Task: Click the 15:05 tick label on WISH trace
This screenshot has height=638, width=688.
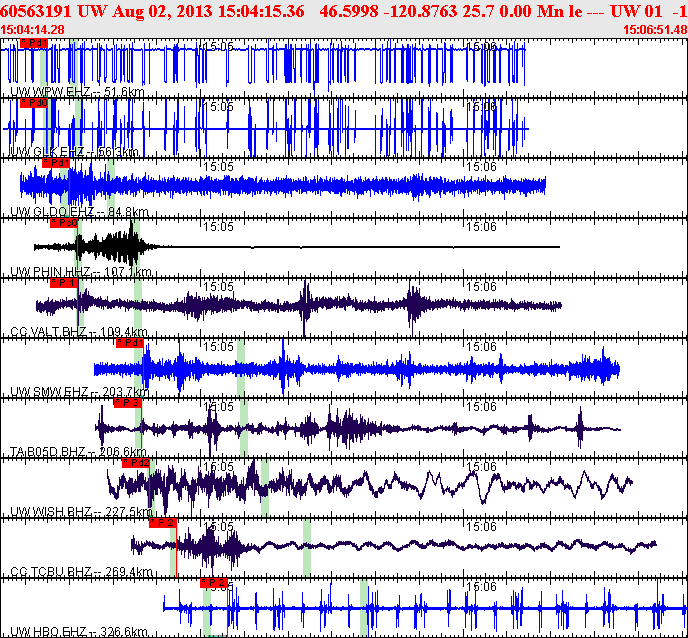Action: [218, 466]
